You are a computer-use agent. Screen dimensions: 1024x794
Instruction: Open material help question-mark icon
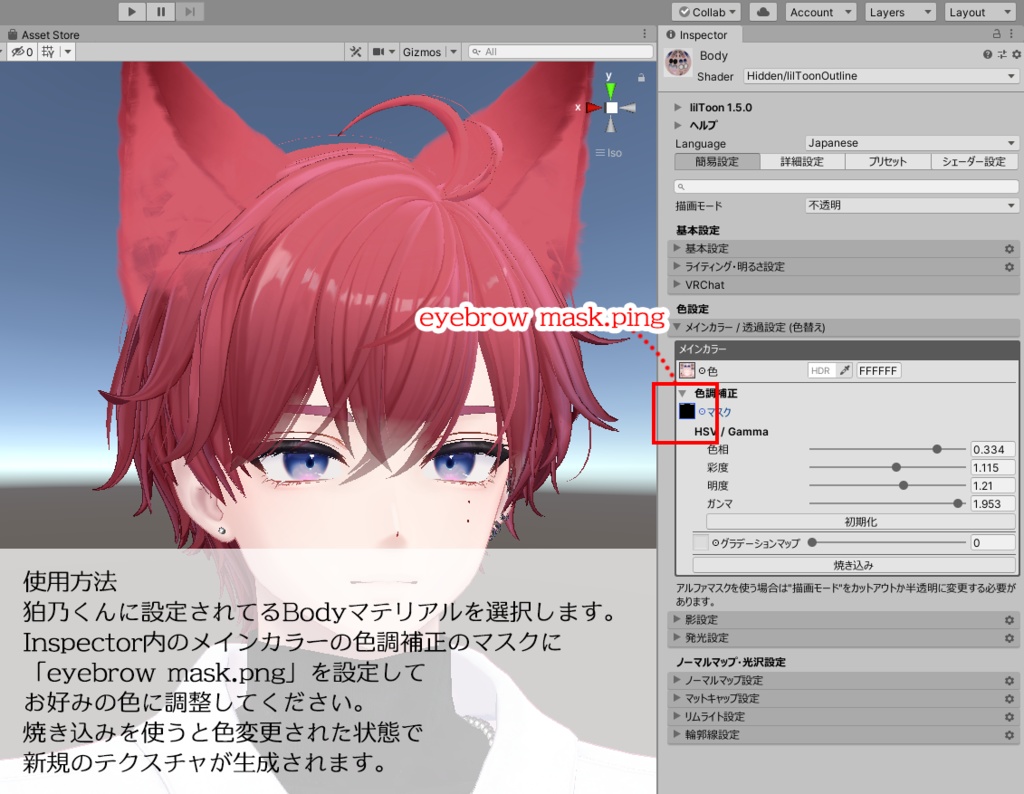pyautogui.click(x=987, y=55)
